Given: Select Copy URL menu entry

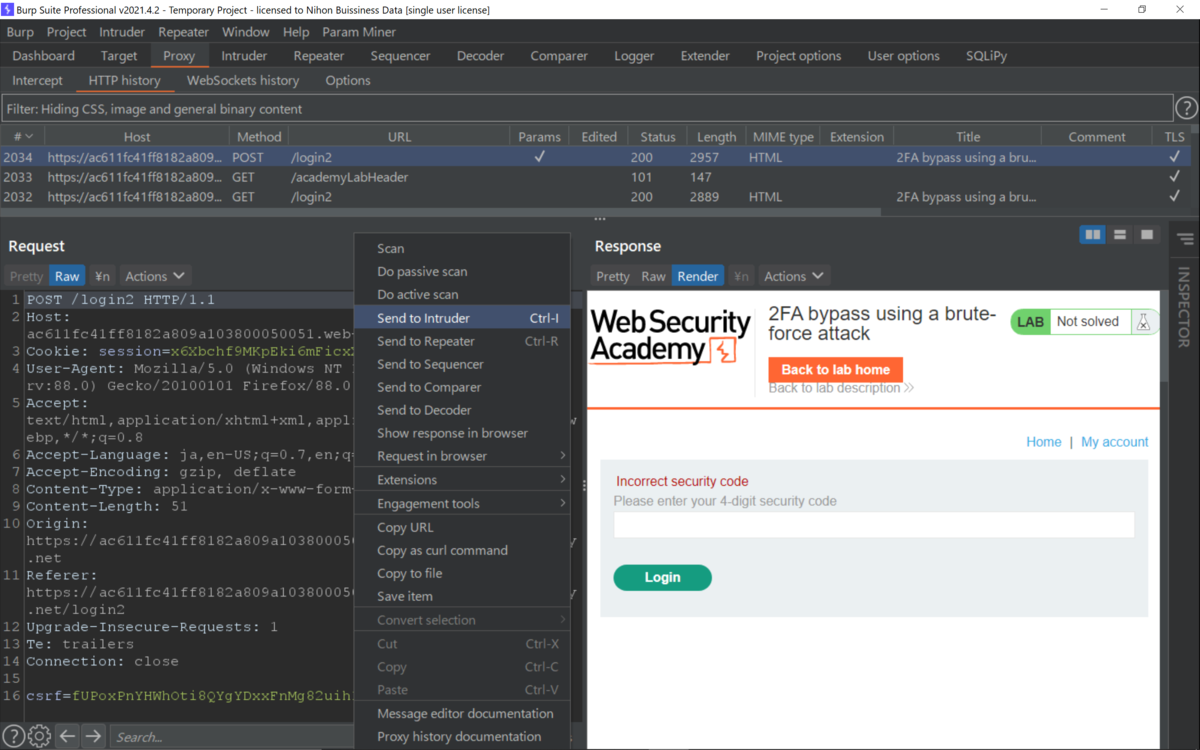Looking at the screenshot, I should [462, 527].
